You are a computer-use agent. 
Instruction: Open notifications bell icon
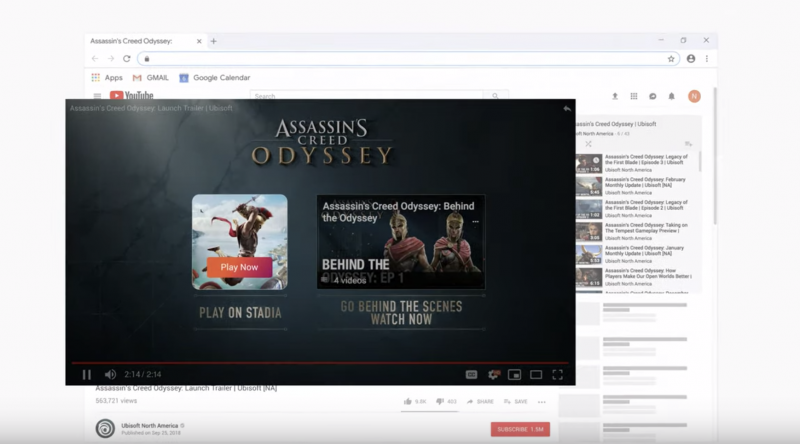coord(671,96)
